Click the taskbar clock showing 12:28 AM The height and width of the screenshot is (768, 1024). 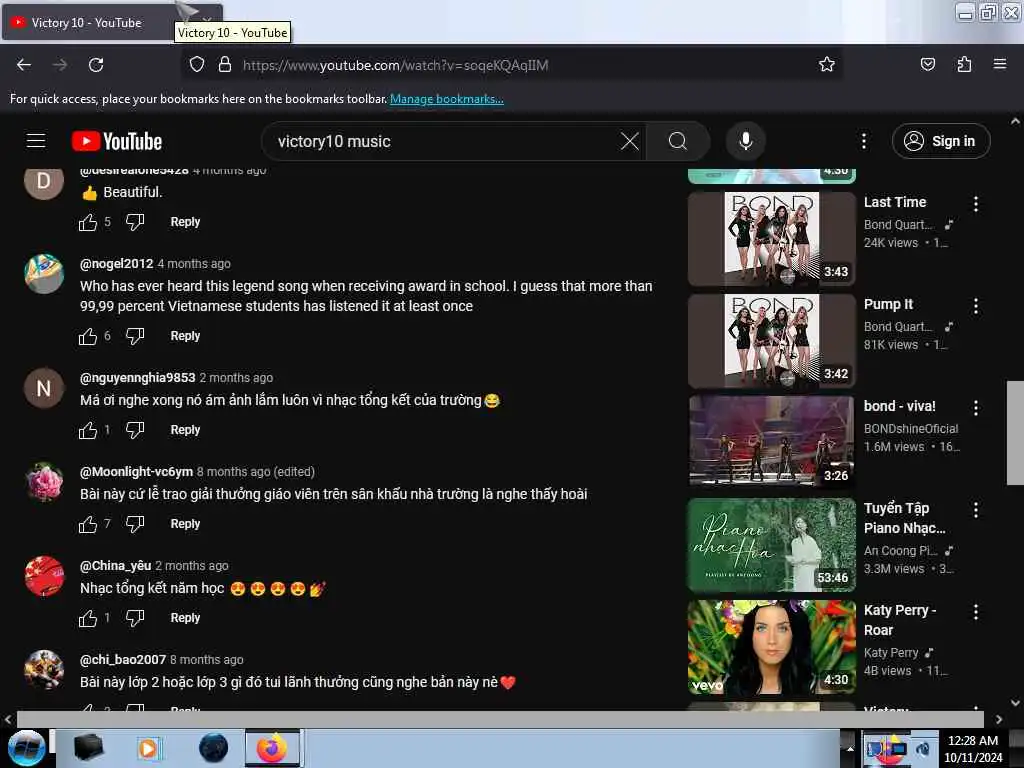pyautogui.click(x=973, y=748)
